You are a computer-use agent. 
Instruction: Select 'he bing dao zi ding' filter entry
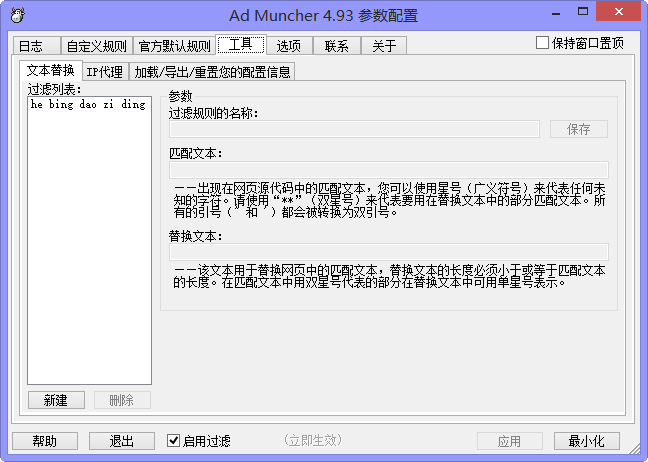click(x=88, y=104)
